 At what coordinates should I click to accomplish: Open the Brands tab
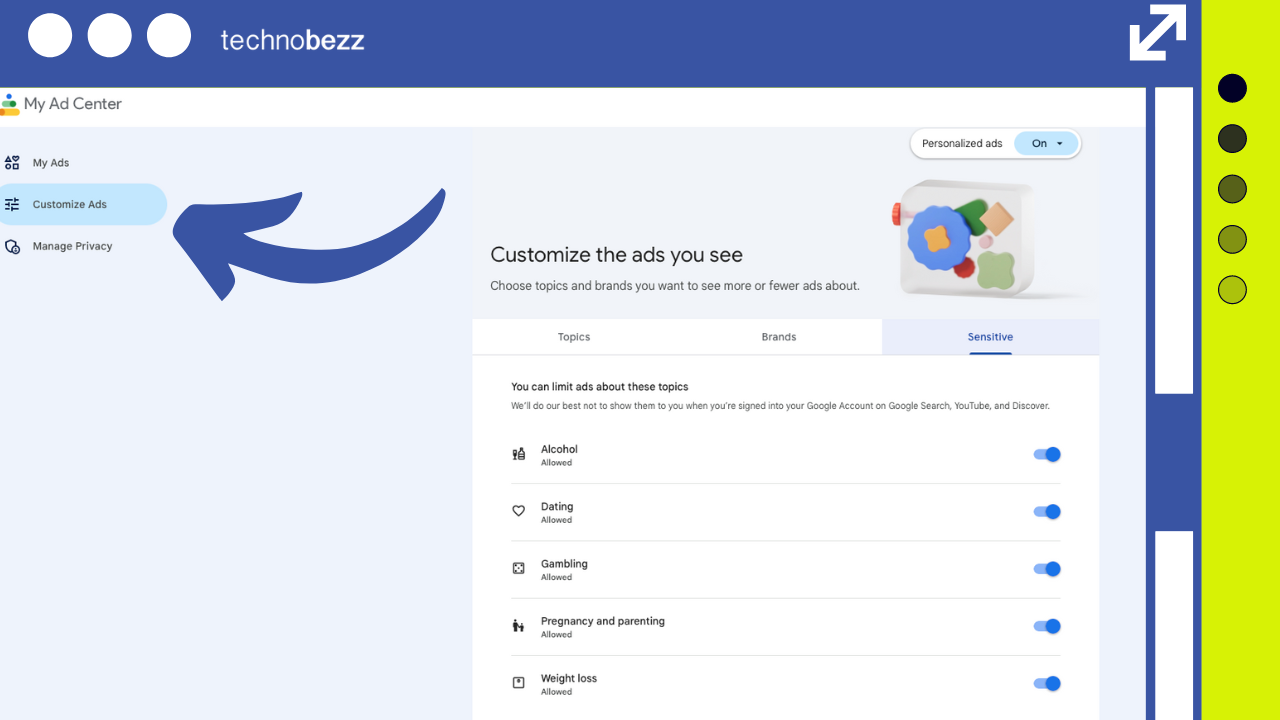tap(779, 337)
